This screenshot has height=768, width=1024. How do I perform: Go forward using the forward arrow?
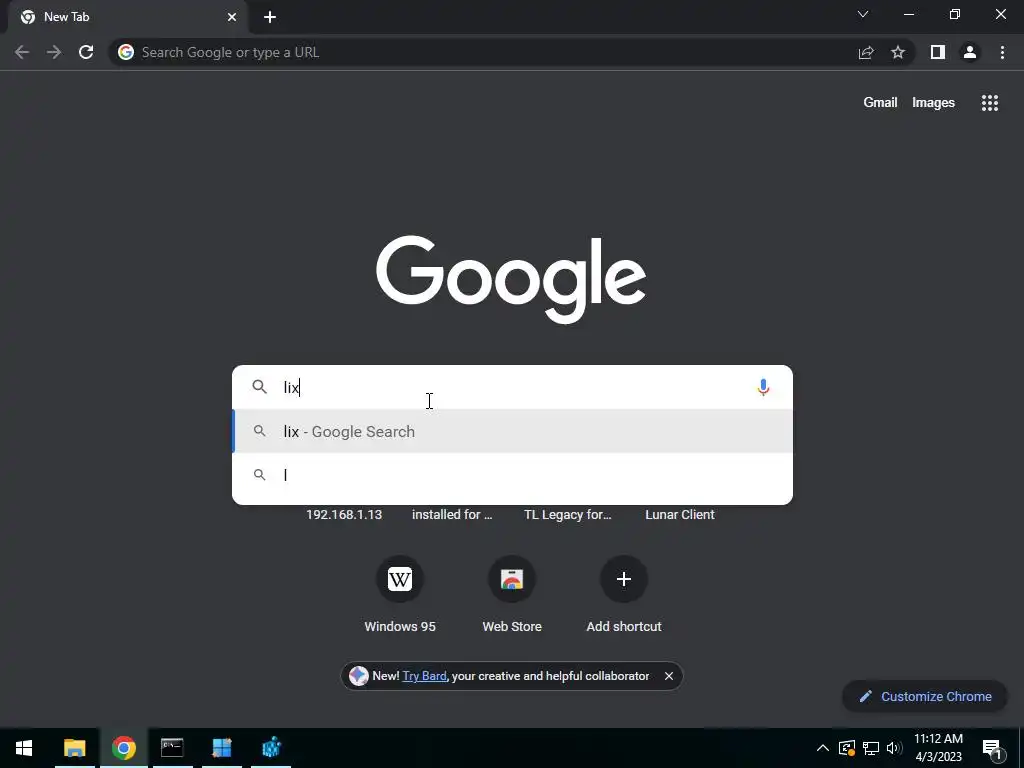(x=54, y=52)
